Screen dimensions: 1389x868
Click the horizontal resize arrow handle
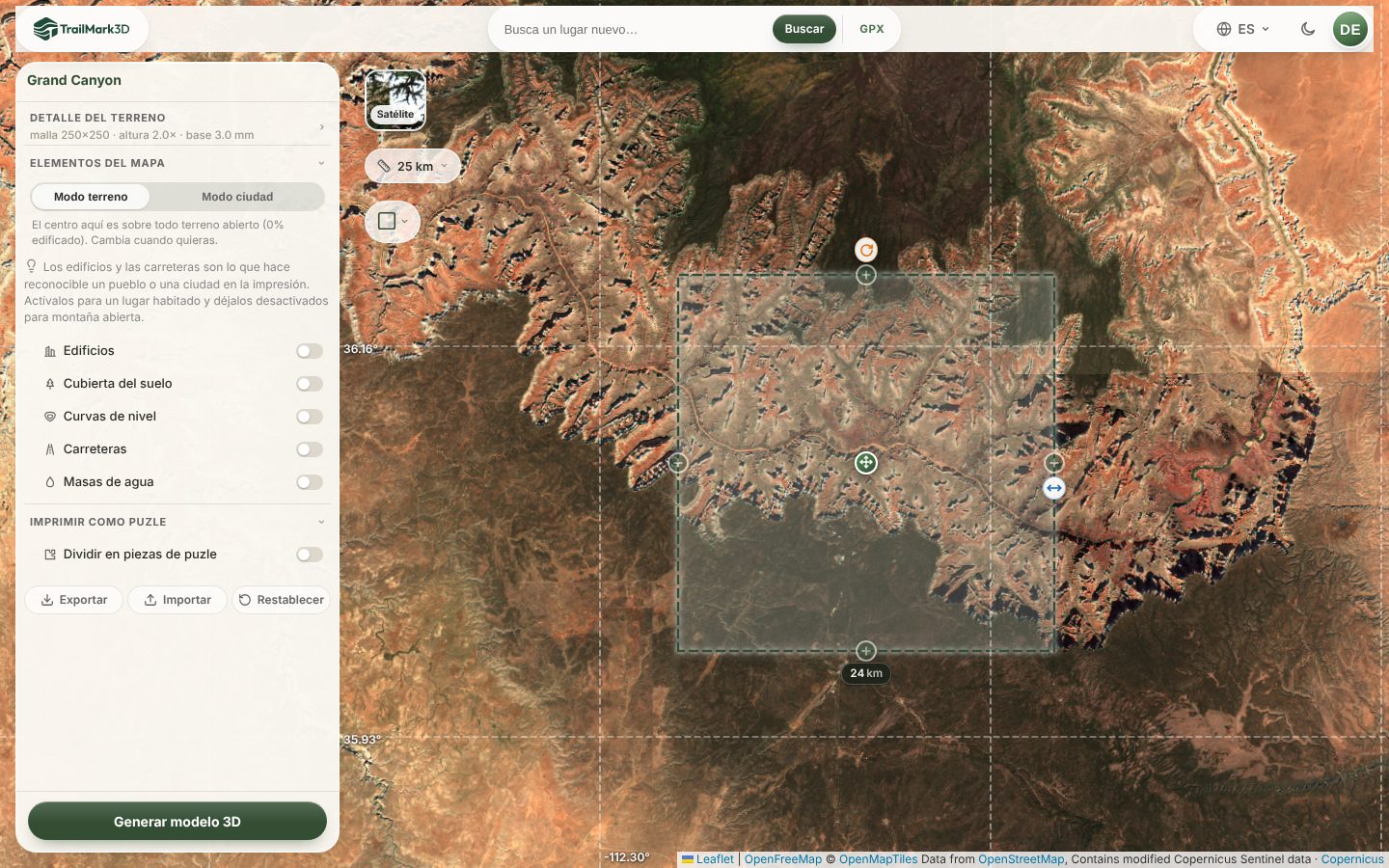pos(1054,488)
